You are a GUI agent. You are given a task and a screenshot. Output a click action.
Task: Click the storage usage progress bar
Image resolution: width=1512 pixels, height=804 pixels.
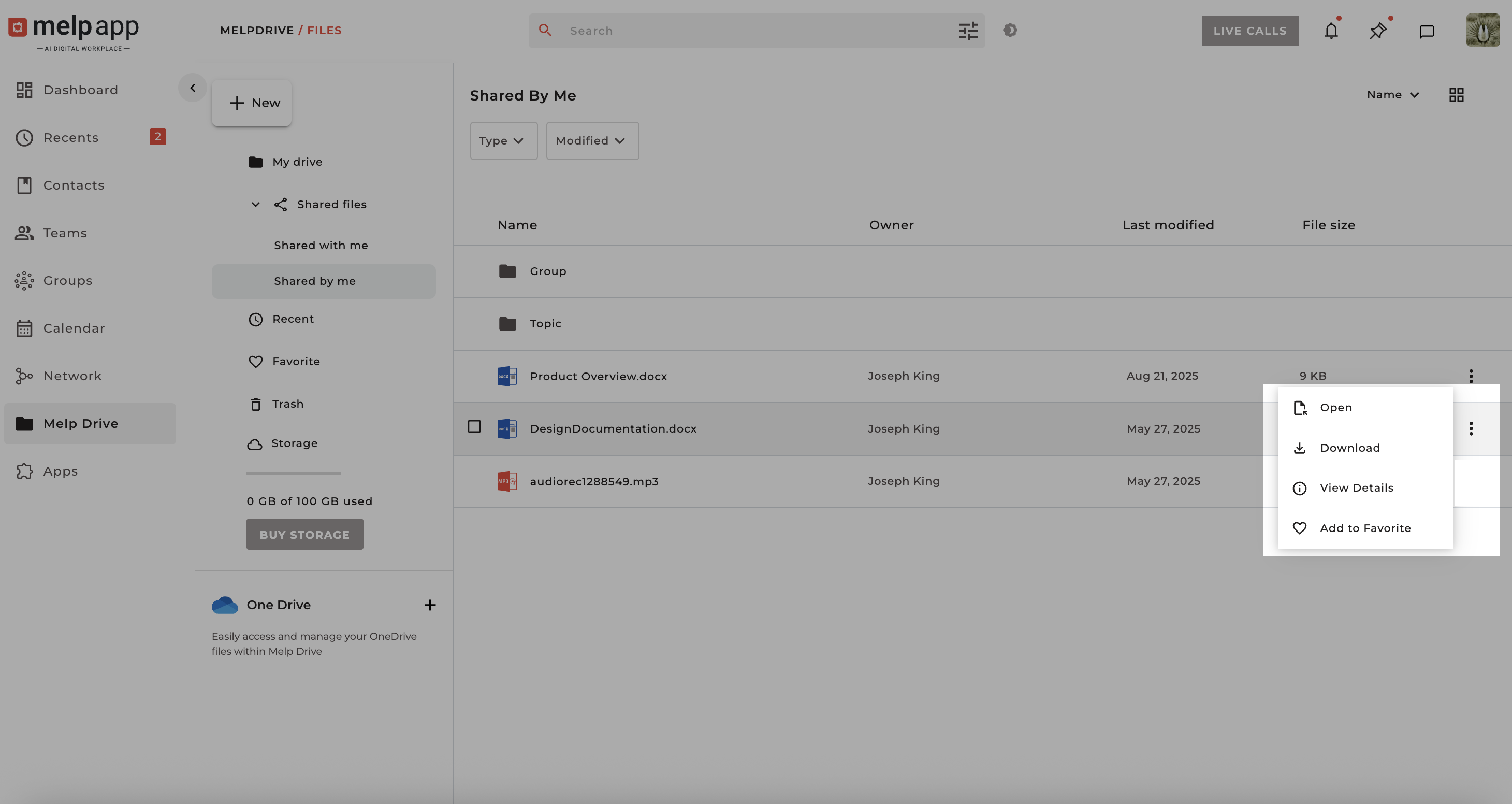[294, 473]
